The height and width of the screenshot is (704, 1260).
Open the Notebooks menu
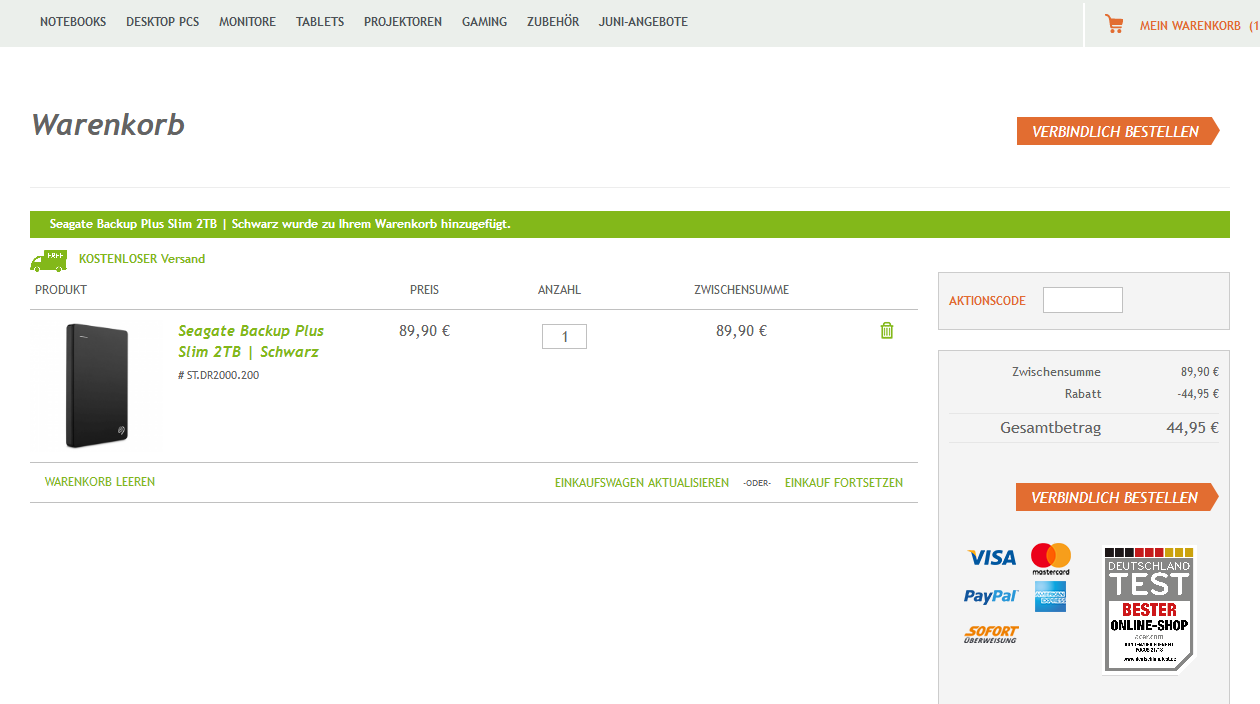(x=73, y=22)
